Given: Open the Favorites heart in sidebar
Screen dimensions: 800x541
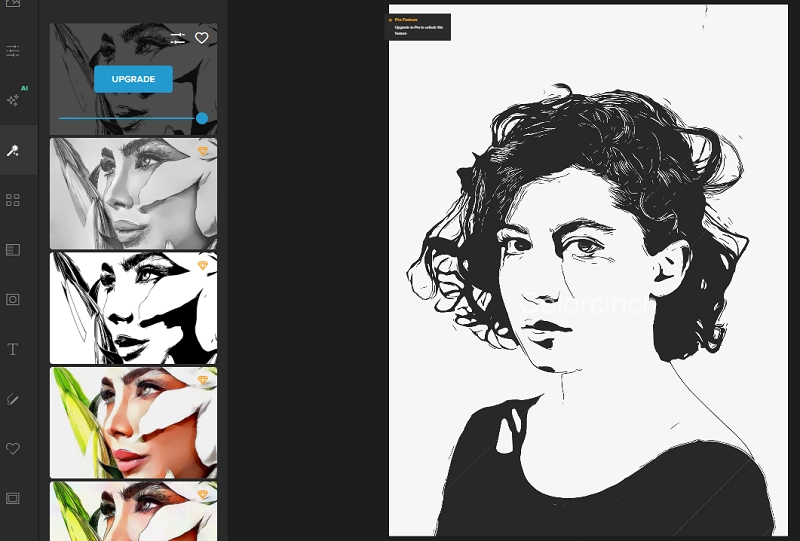Looking at the screenshot, I should (x=13, y=449).
